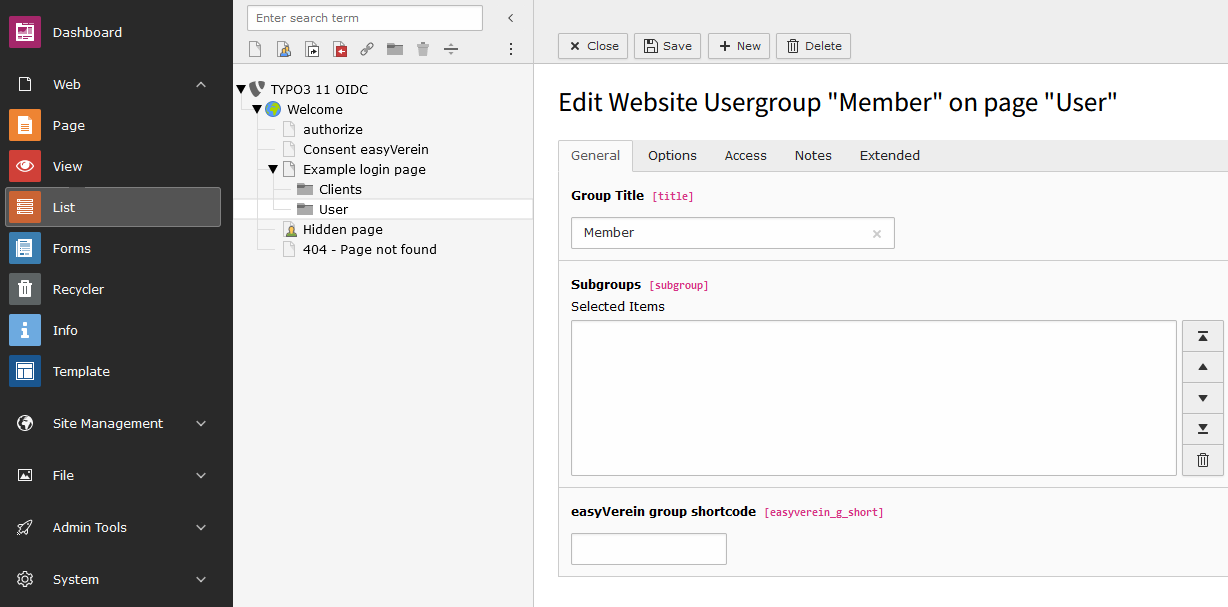Click the Subgroups selected items list box
Image resolution: width=1228 pixels, height=607 pixels.
tap(874, 398)
